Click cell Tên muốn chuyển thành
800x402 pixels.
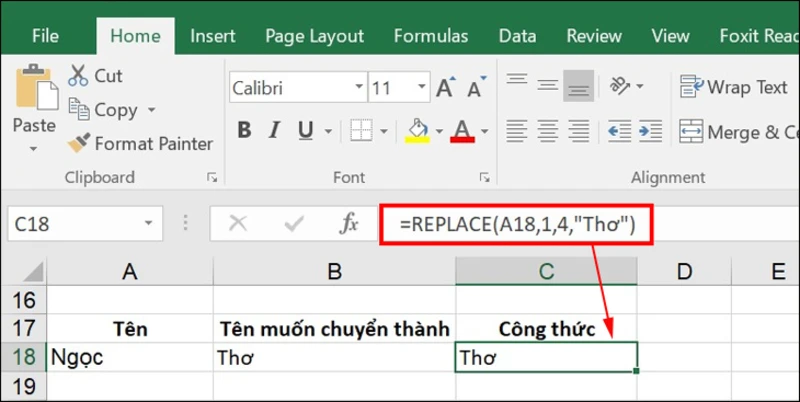click(x=334, y=329)
